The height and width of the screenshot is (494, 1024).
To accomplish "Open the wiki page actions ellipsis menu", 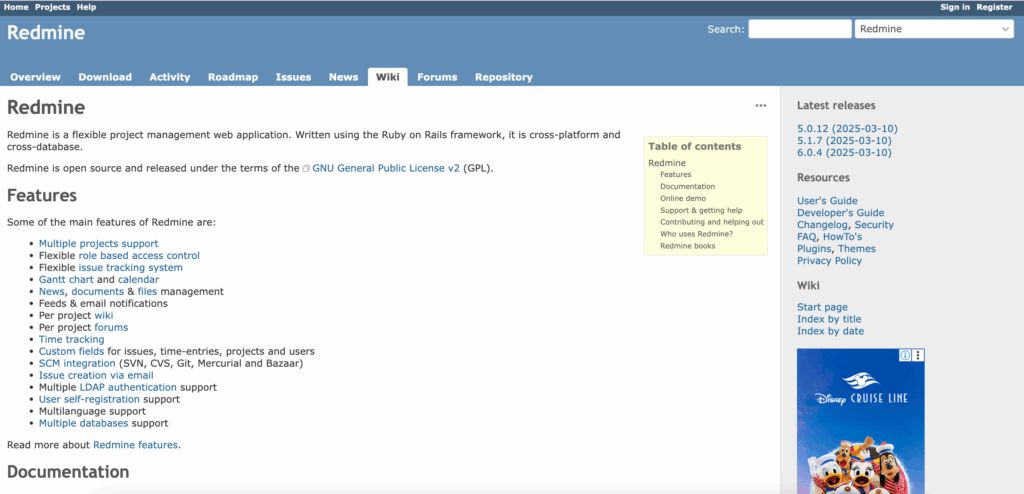I will click(x=761, y=105).
